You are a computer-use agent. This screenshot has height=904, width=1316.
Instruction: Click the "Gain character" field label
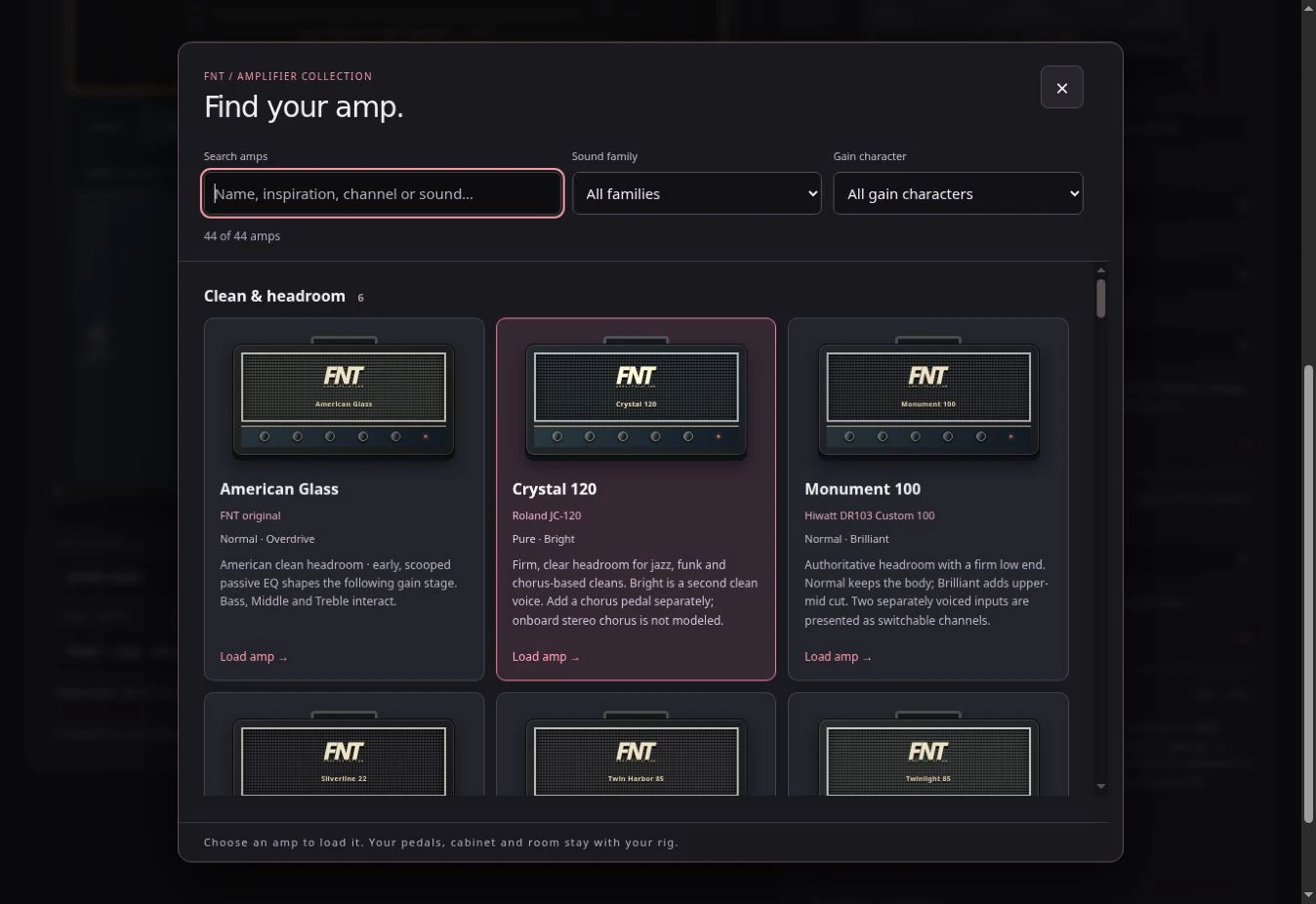(x=870, y=156)
